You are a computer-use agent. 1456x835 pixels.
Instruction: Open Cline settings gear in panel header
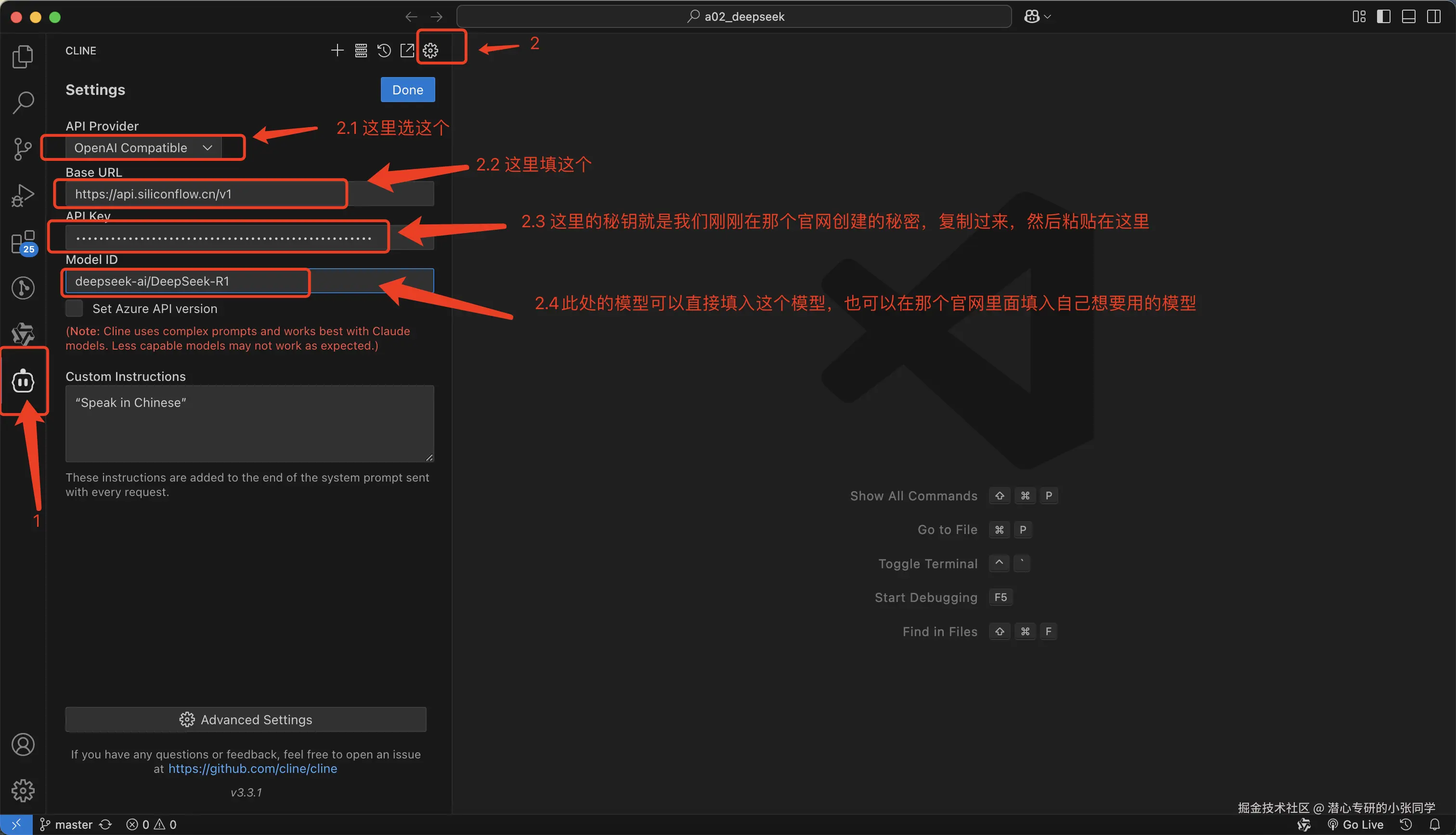(430, 51)
